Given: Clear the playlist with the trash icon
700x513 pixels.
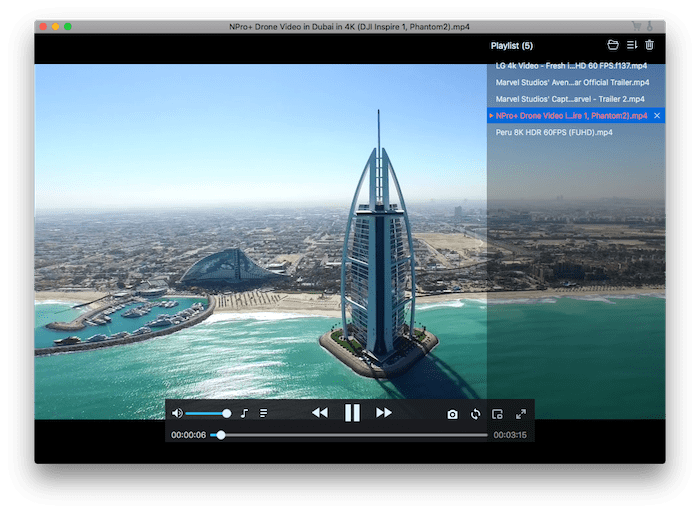Looking at the screenshot, I should tap(649, 45).
